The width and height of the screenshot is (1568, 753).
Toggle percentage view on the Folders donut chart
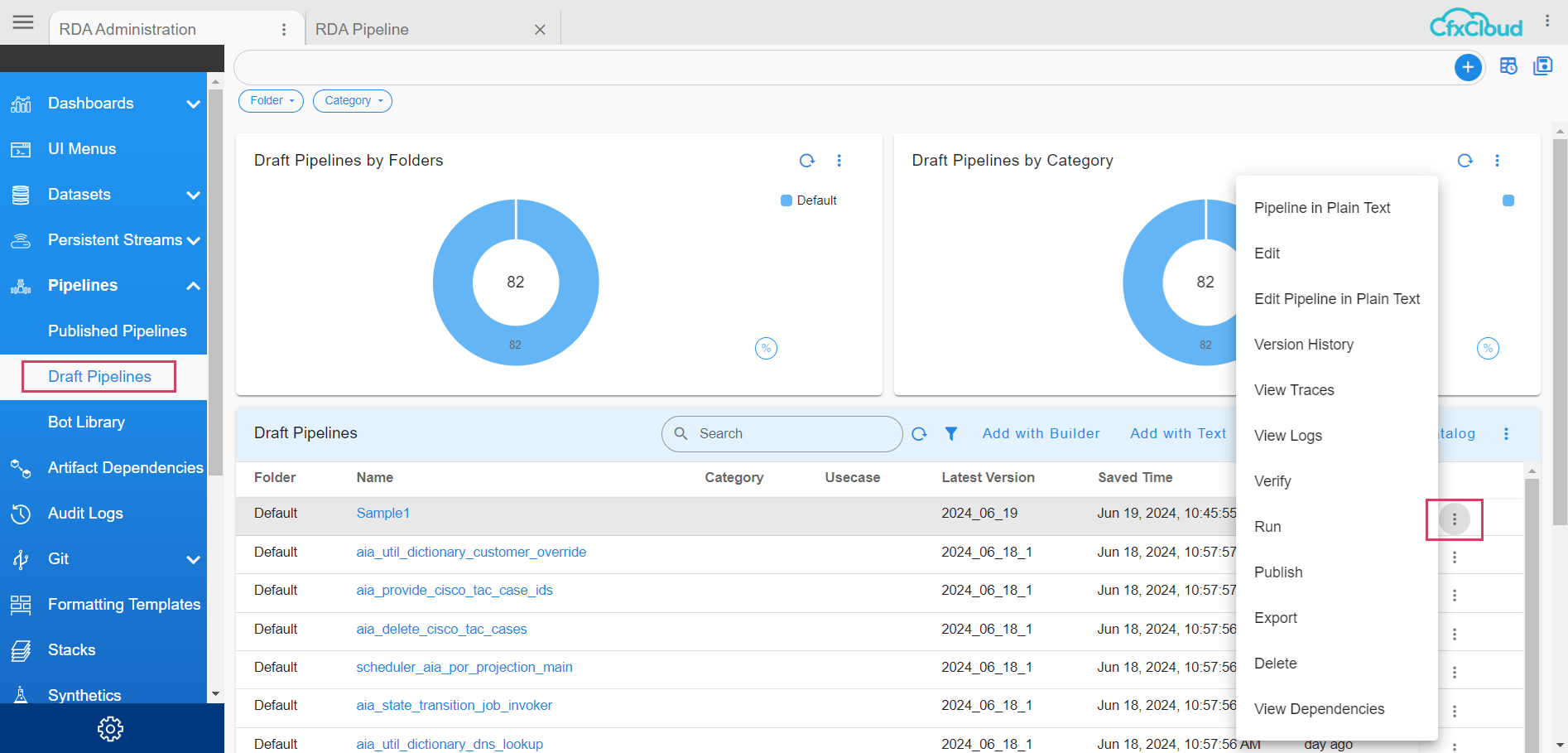[766, 348]
